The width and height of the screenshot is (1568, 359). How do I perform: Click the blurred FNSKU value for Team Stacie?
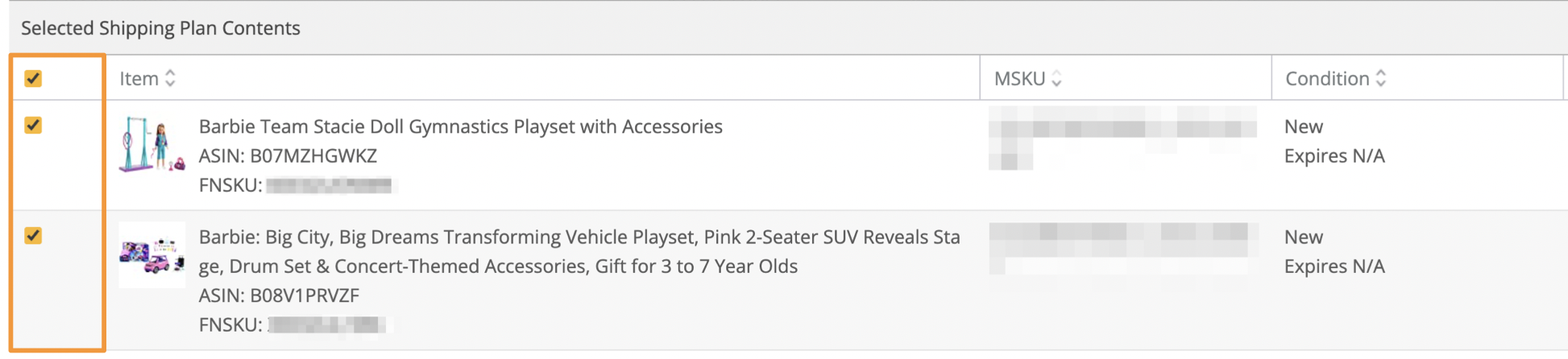point(329,186)
